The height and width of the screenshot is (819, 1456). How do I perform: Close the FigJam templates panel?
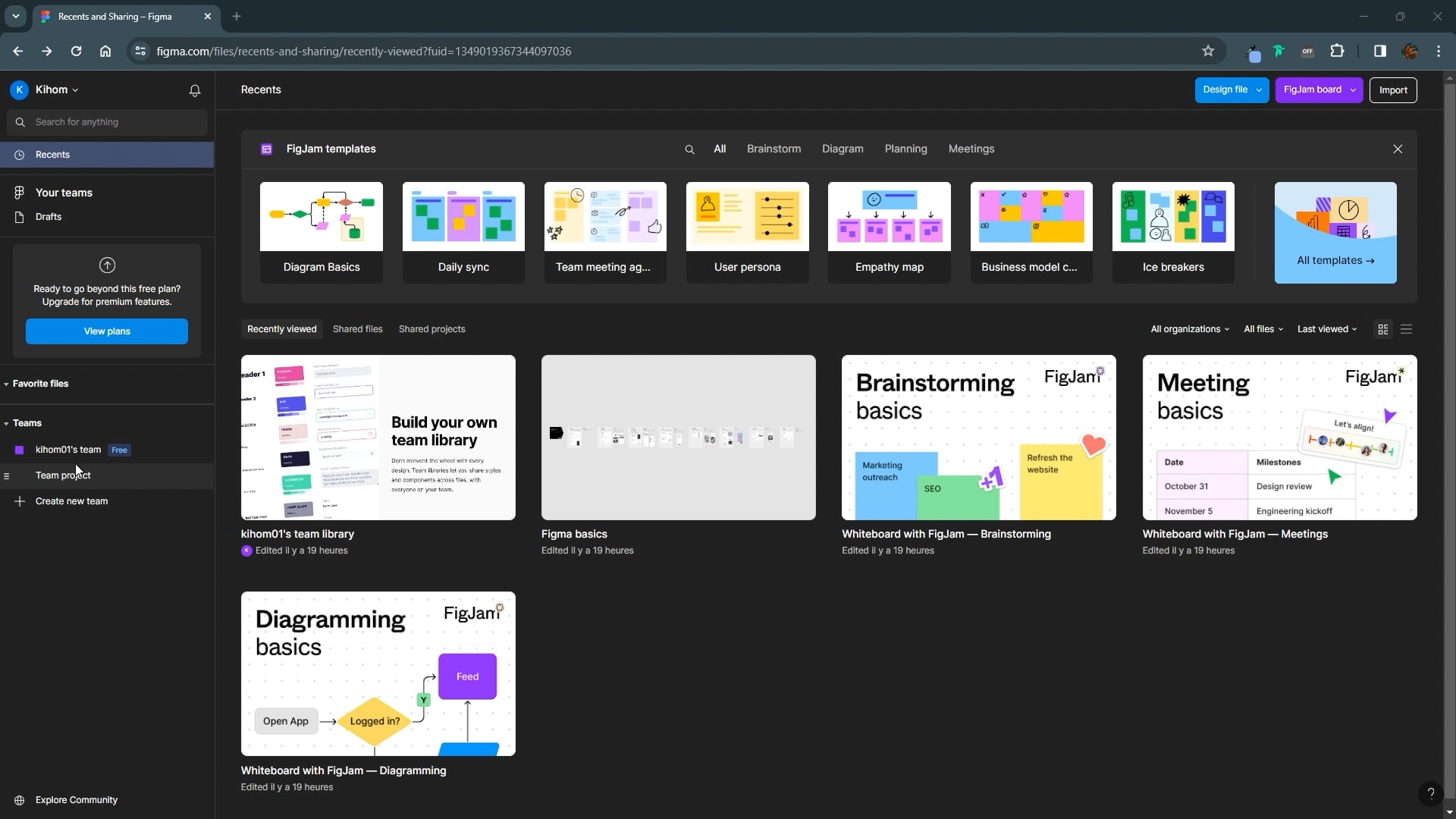(1398, 149)
